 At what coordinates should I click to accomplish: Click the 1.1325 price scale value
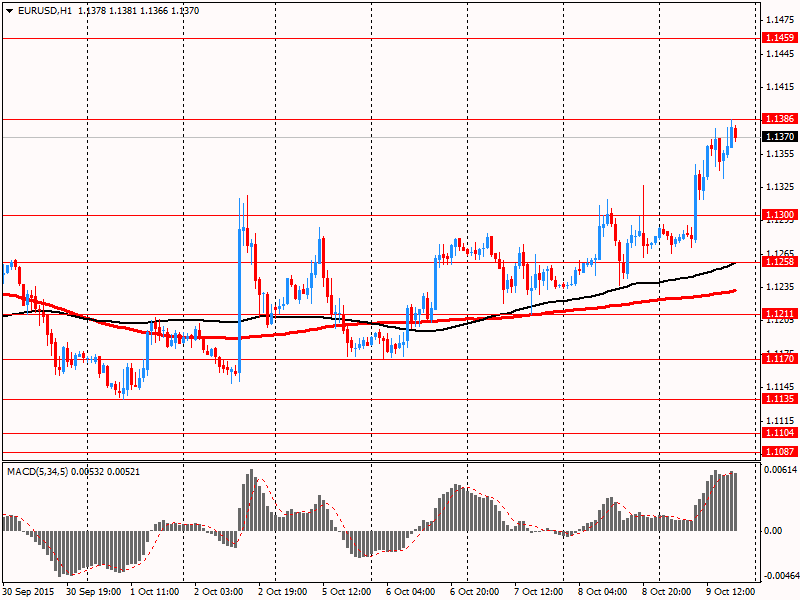click(x=780, y=187)
